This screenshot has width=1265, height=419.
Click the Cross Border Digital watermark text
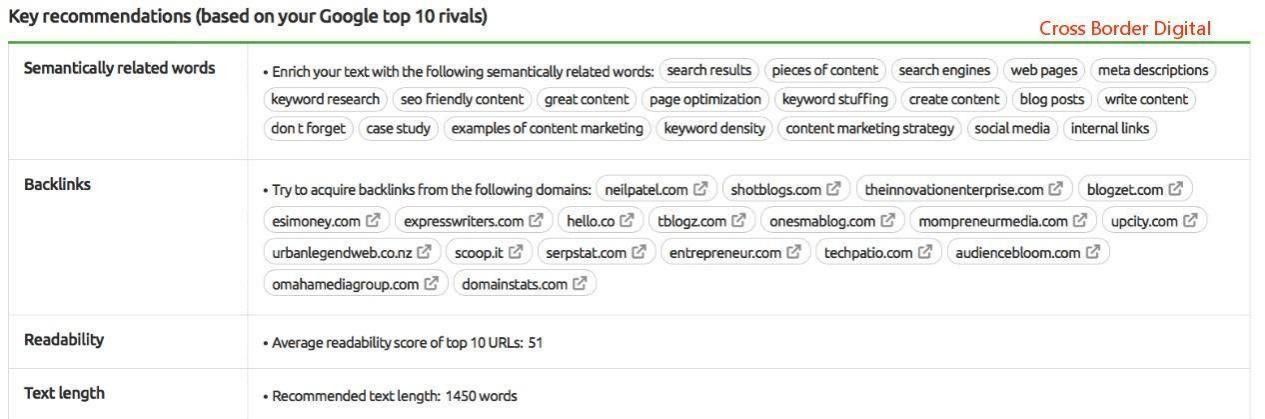[1124, 28]
